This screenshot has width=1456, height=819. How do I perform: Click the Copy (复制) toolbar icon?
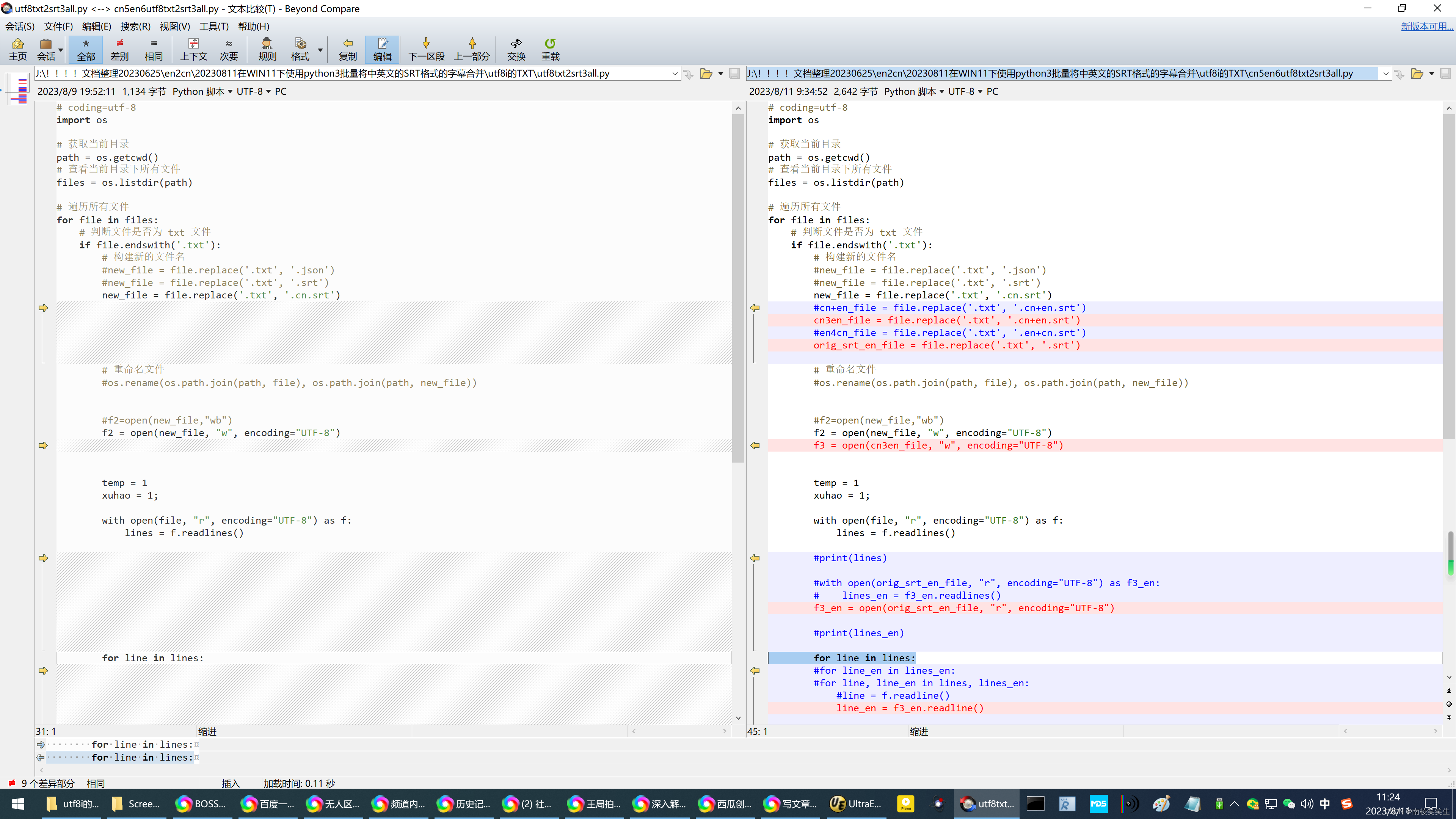tap(348, 49)
